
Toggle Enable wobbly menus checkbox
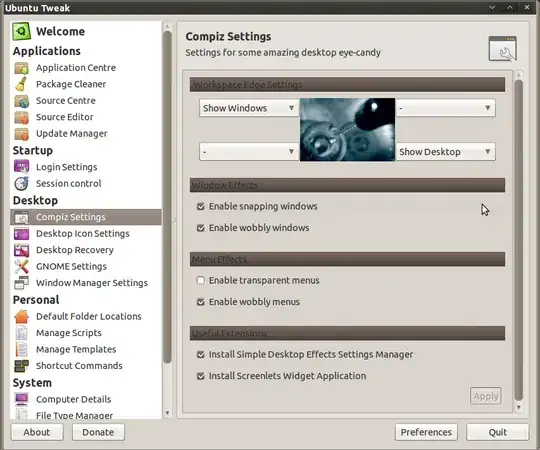(x=201, y=302)
